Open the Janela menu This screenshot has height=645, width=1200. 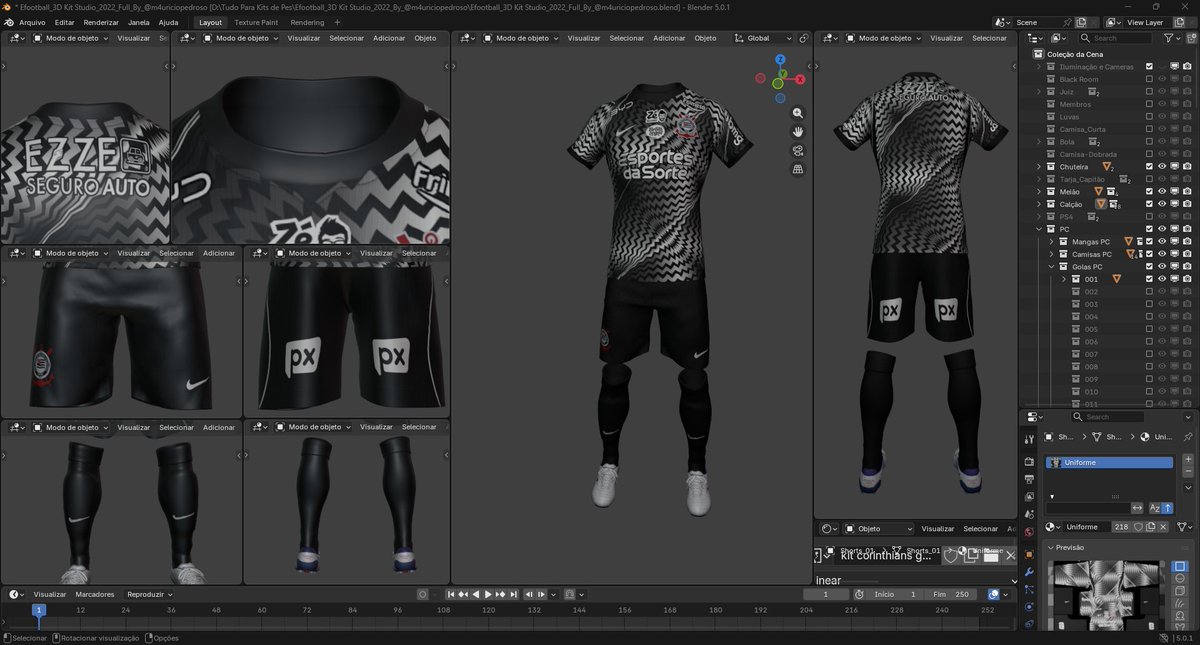coord(139,22)
